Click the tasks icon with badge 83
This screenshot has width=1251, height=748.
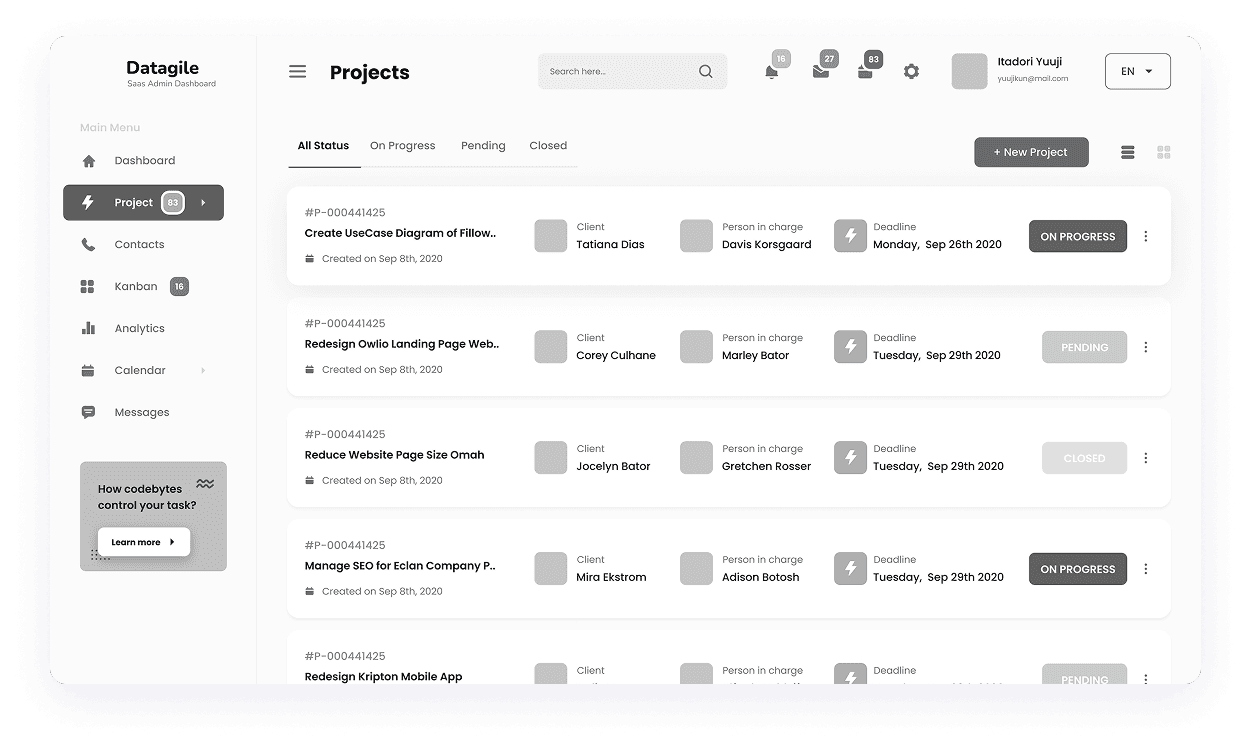click(867, 72)
